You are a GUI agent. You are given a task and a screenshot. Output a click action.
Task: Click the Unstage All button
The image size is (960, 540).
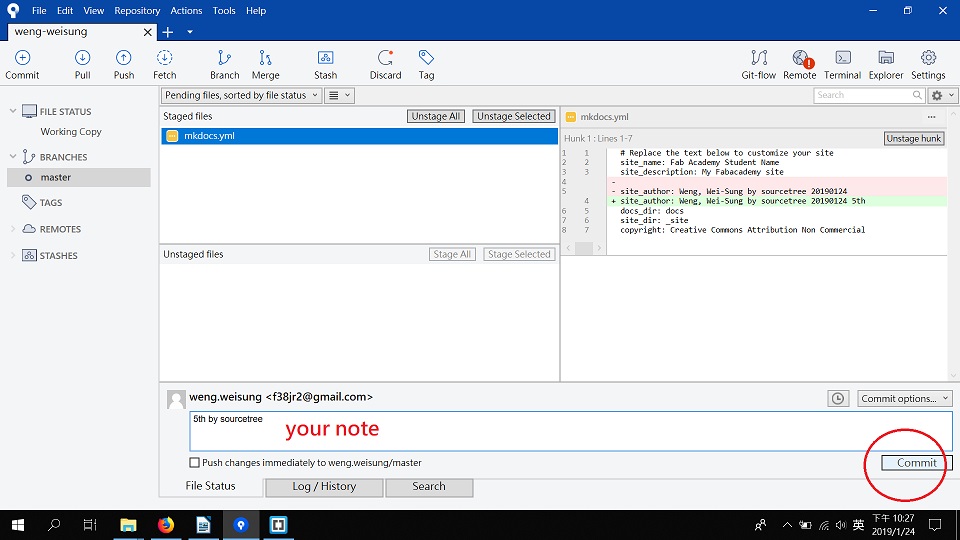[x=436, y=116]
